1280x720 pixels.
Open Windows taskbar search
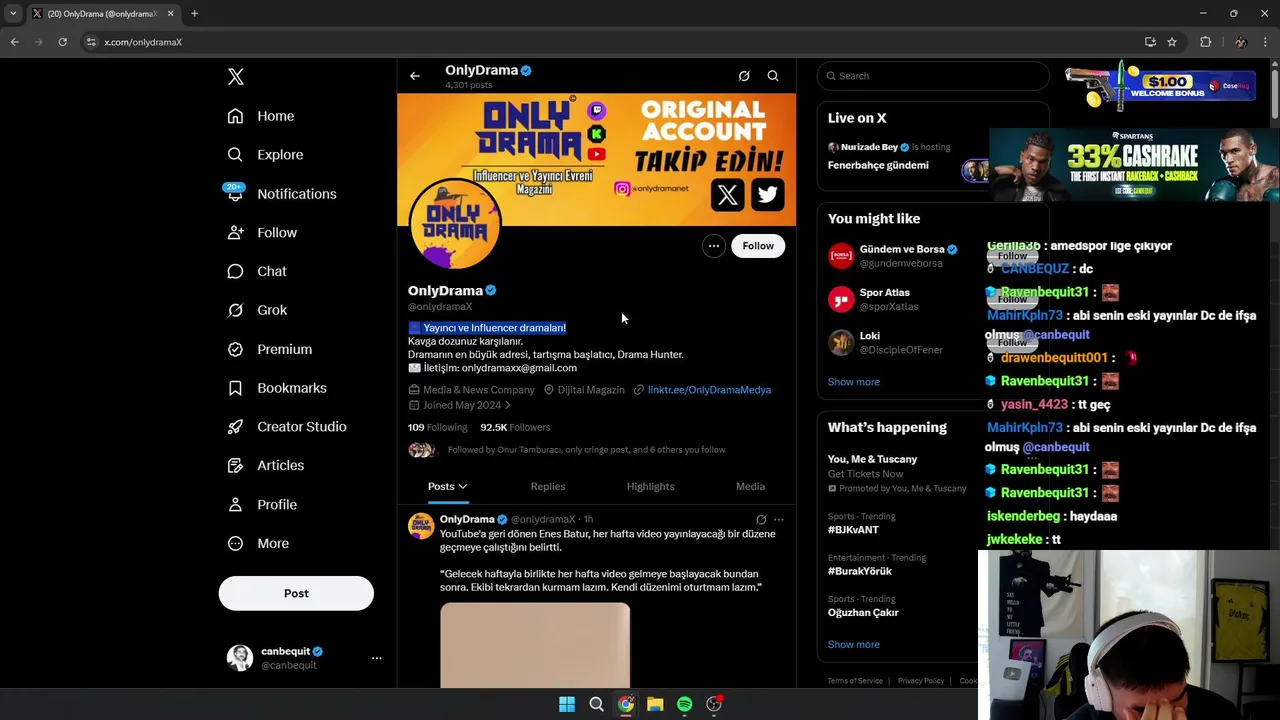[x=596, y=704]
